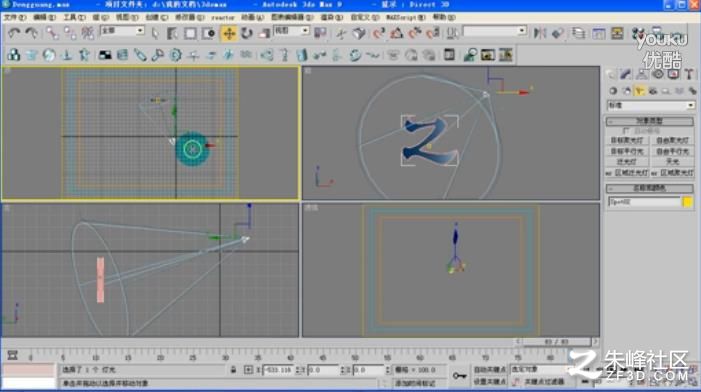
Task: Select the Cameras category icon
Action: click(653, 91)
